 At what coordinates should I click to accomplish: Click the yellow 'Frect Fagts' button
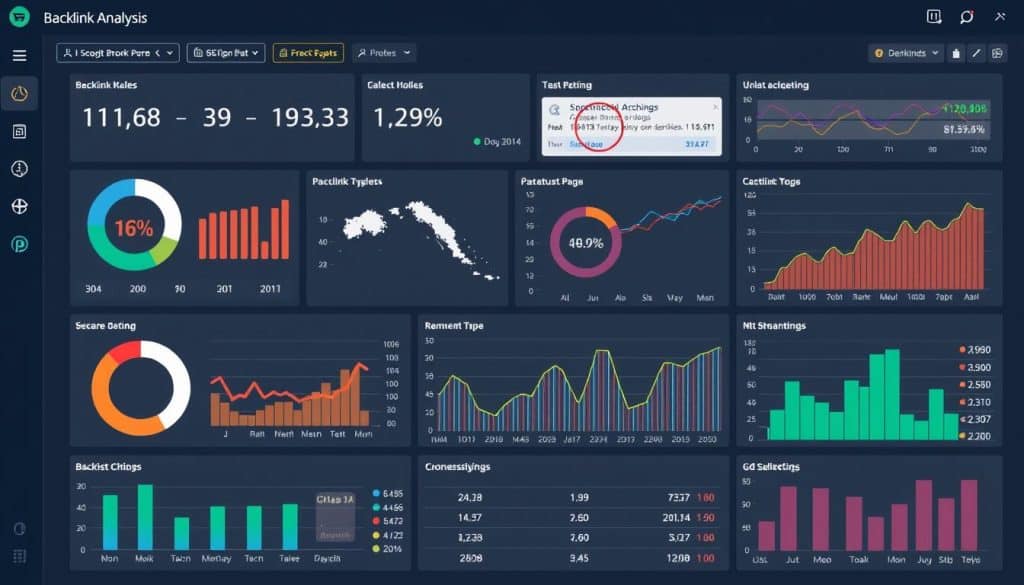pyautogui.click(x=308, y=53)
